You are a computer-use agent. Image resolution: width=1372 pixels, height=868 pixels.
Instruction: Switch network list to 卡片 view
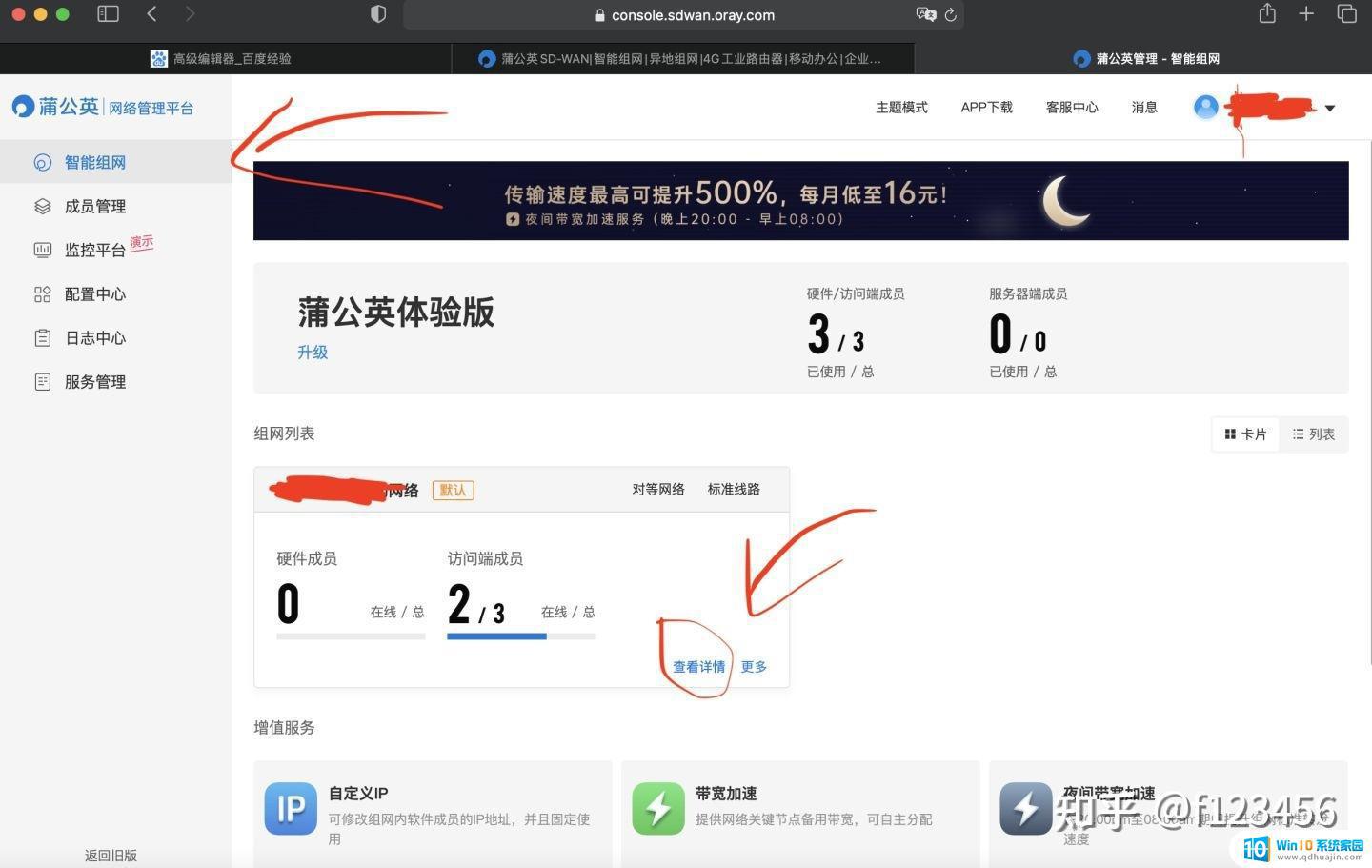(x=1245, y=434)
